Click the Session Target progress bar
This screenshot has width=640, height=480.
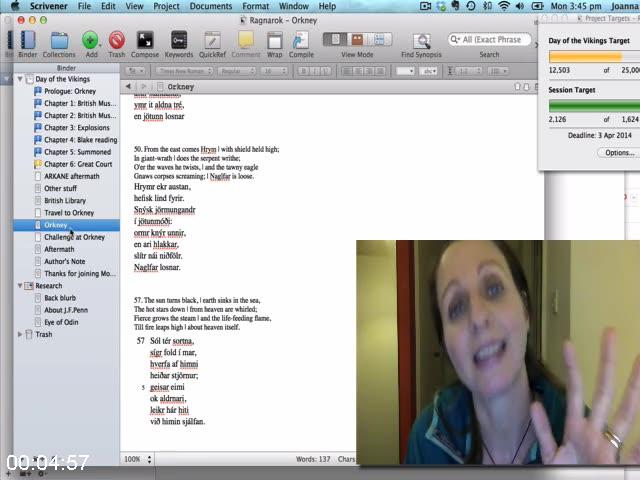pos(594,106)
